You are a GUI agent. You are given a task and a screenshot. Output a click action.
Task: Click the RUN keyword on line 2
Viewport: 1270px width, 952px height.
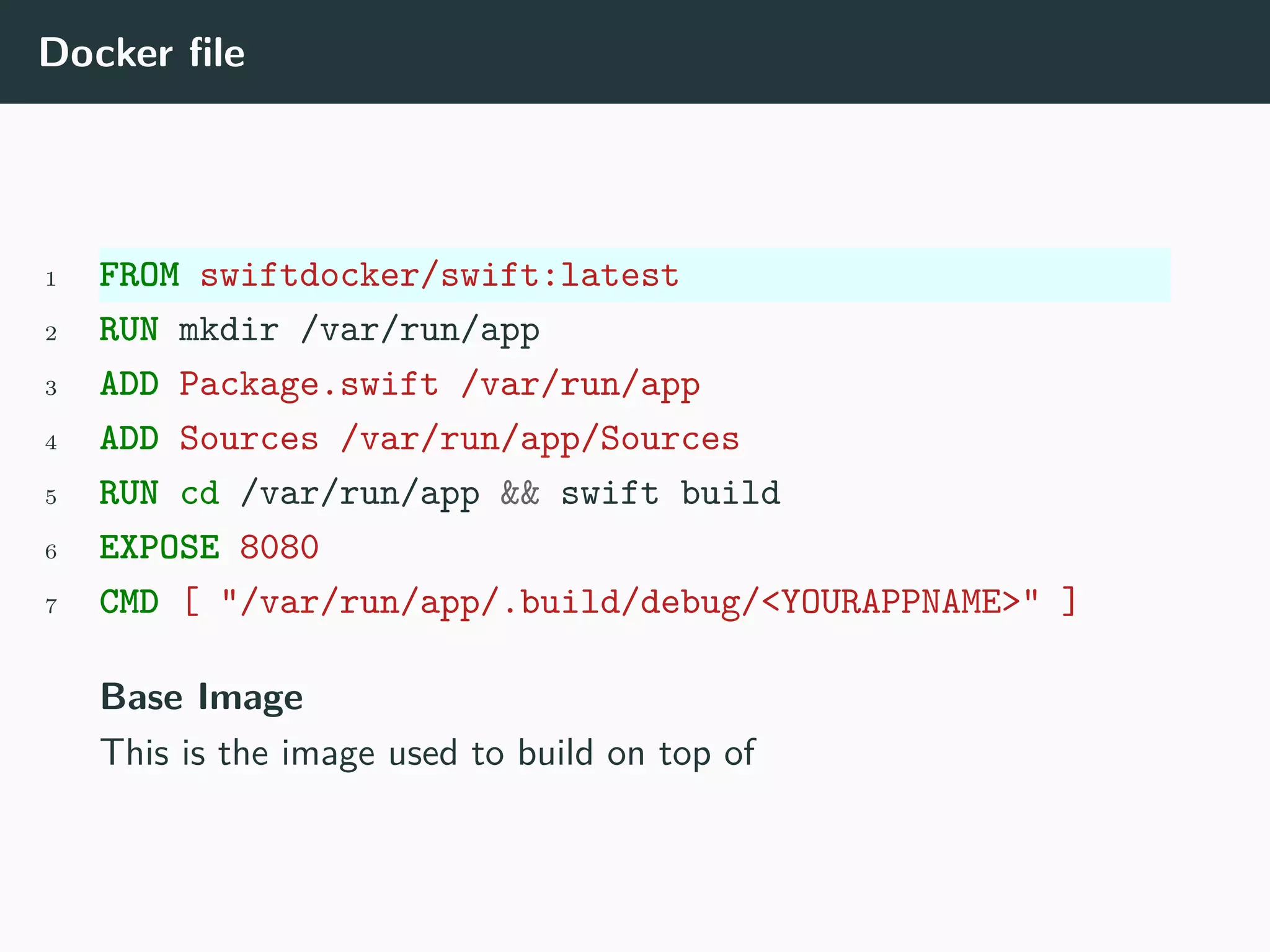tap(129, 330)
